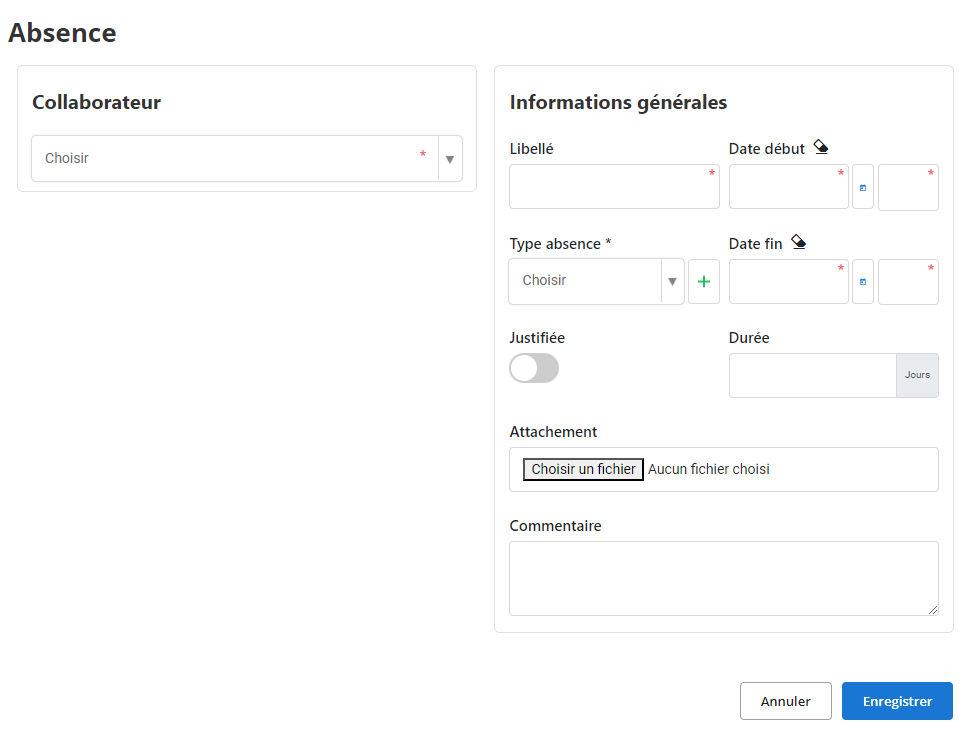The width and height of the screenshot is (971, 748).
Task: Focus the Date fin time field
Action: 908,282
